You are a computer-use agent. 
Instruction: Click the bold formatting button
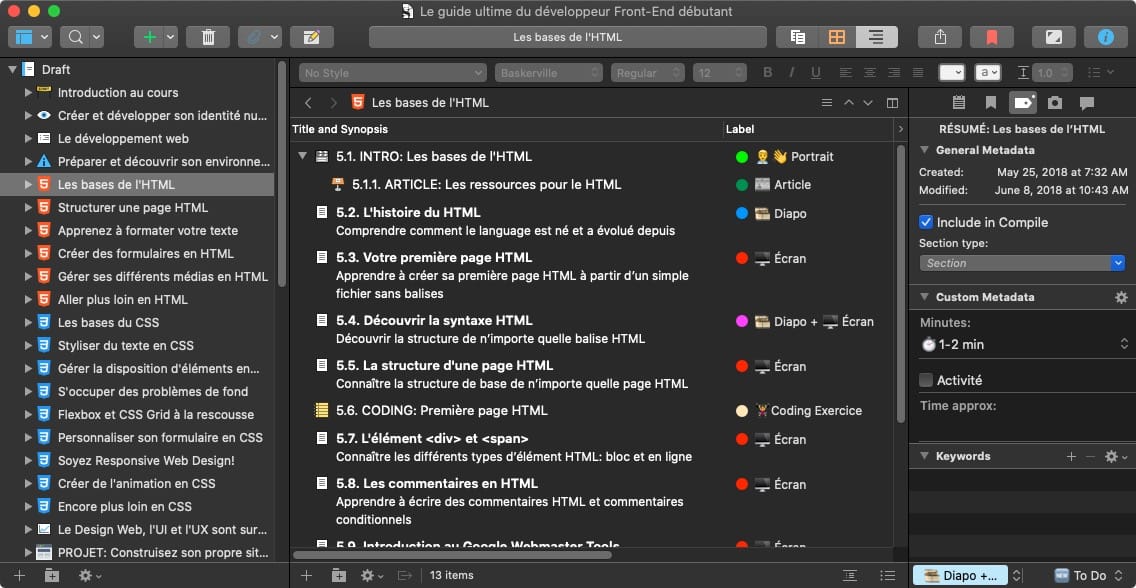click(x=768, y=72)
